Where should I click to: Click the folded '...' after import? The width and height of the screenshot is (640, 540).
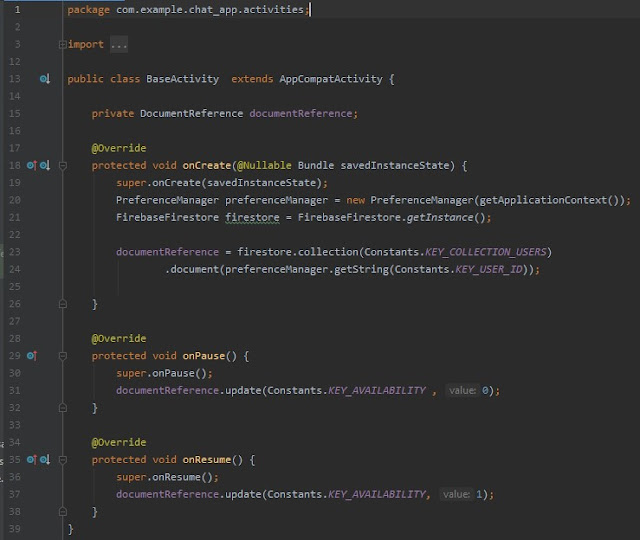[119, 45]
